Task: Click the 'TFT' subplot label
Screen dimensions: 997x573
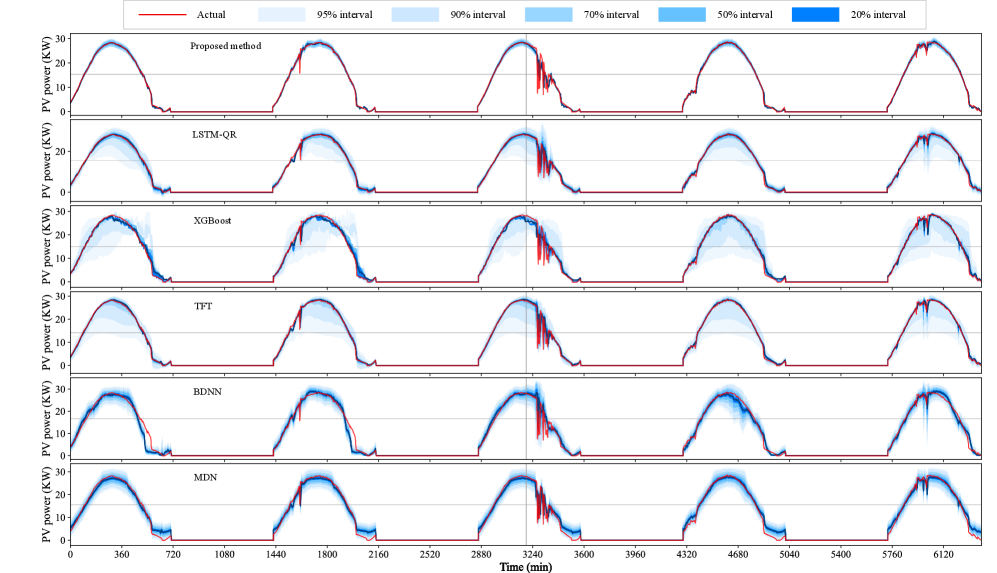Action: point(203,306)
